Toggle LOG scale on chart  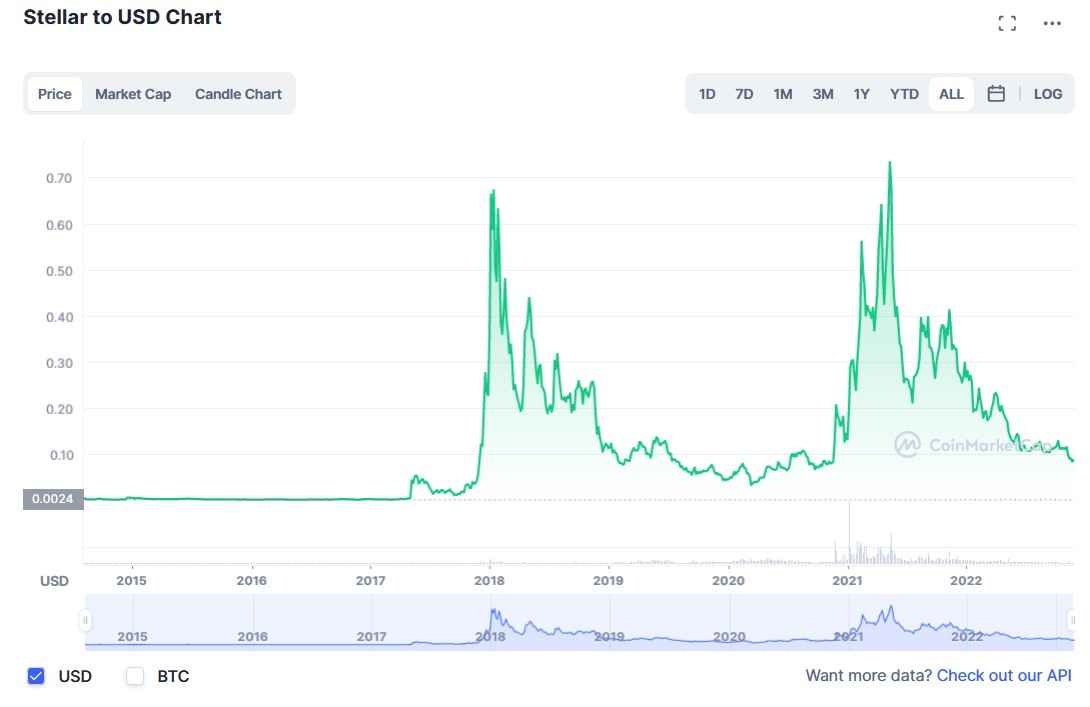[1048, 94]
